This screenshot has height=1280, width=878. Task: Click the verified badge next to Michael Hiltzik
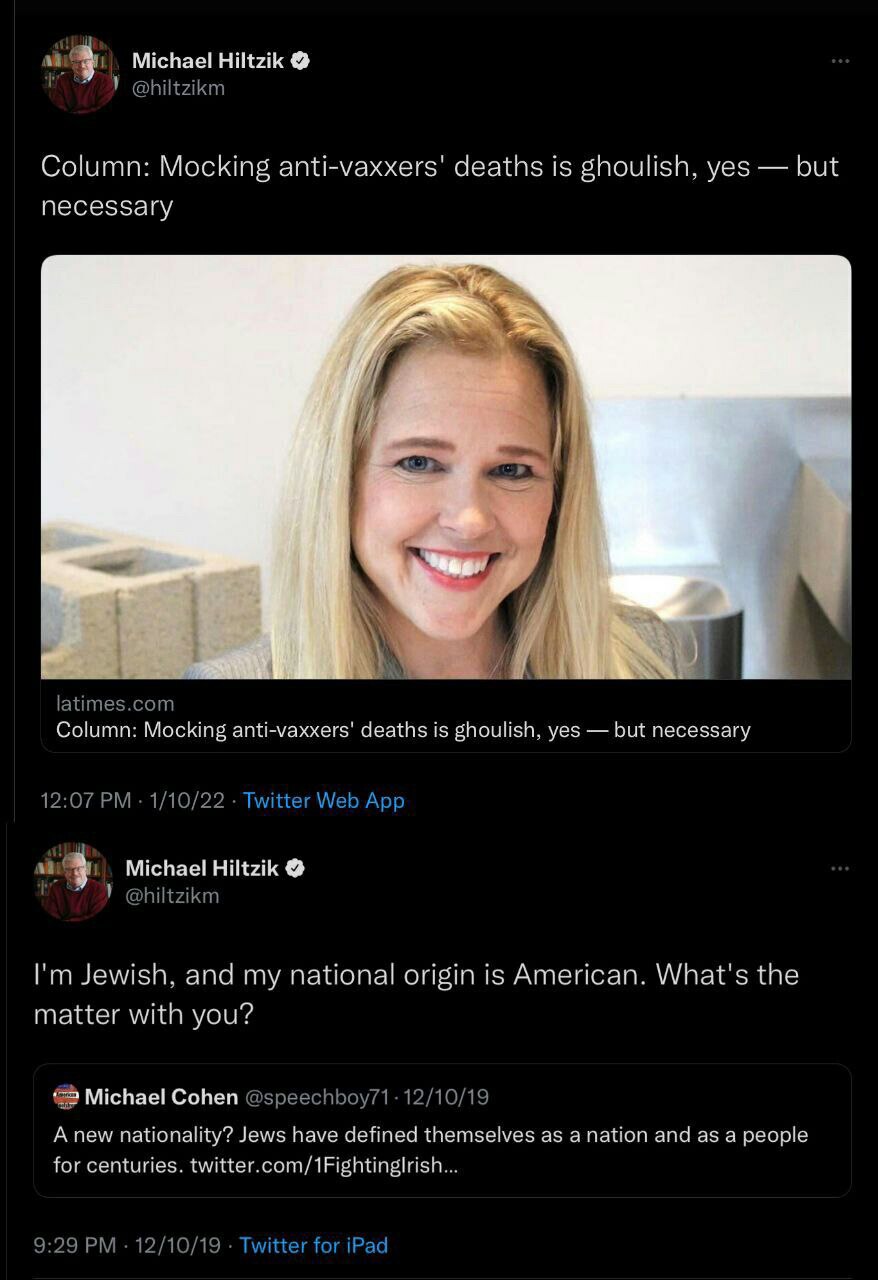(x=300, y=59)
